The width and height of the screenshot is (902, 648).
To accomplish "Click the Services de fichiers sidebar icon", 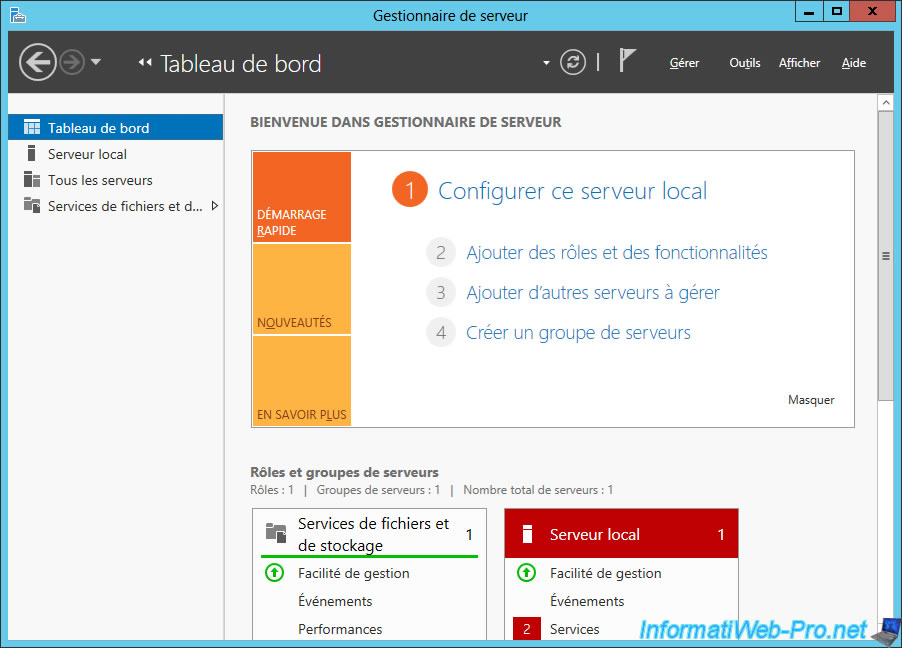I will 32,205.
